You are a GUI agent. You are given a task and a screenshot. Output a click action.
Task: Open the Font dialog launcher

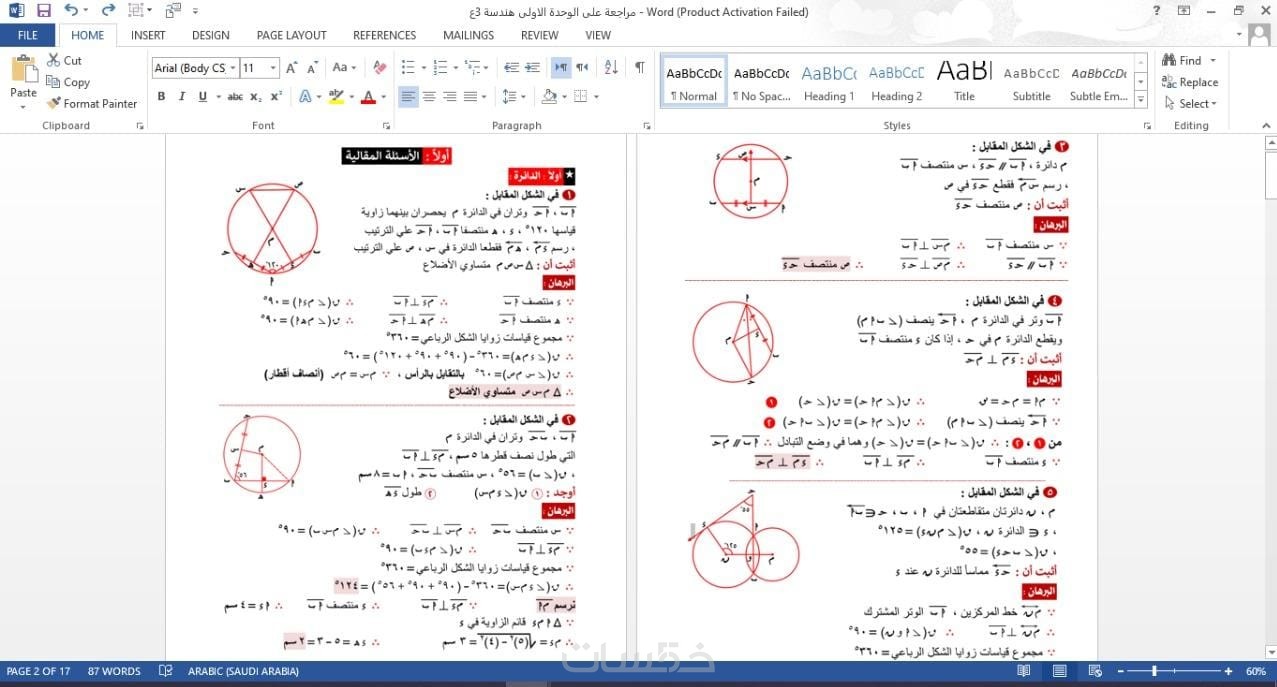[x=386, y=126]
